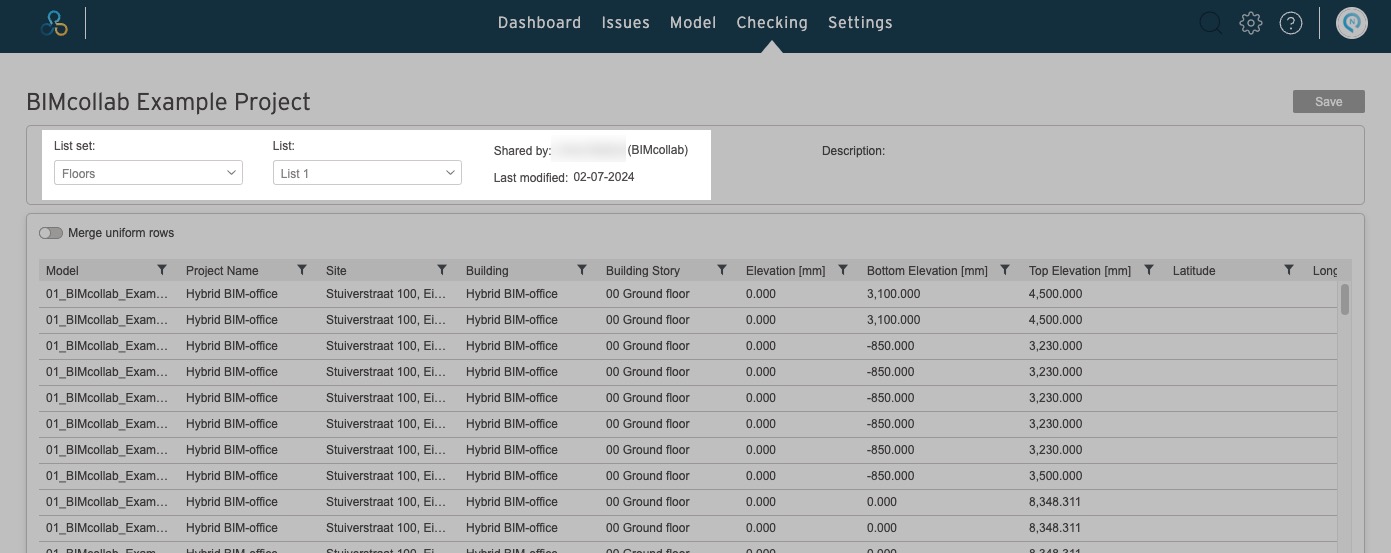Filter the Top Elevation [mm] column
Image resolution: width=1391 pixels, height=553 pixels.
point(1149,270)
